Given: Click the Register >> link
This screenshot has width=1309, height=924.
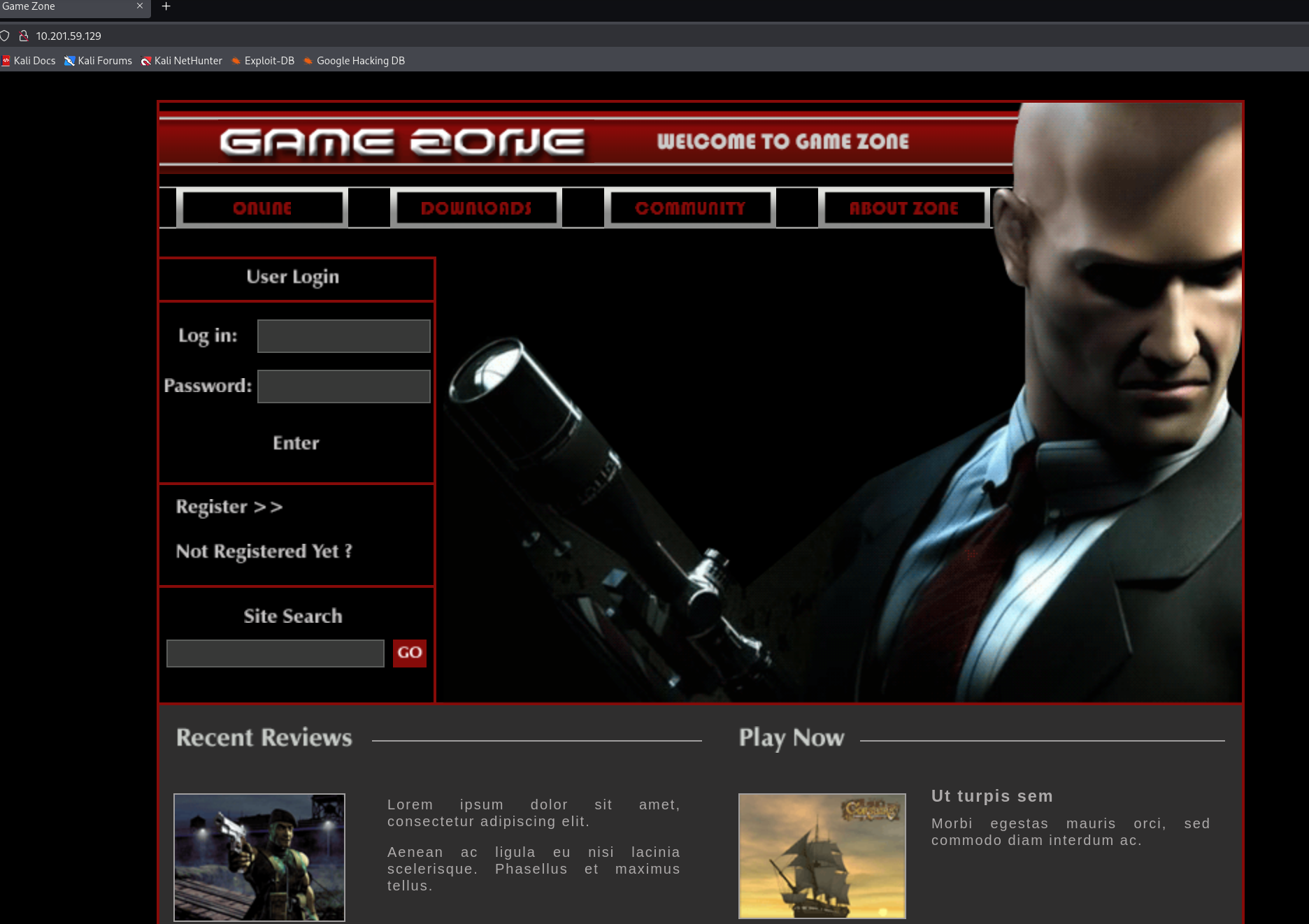Looking at the screenshot, I should [x=229, y=507].
